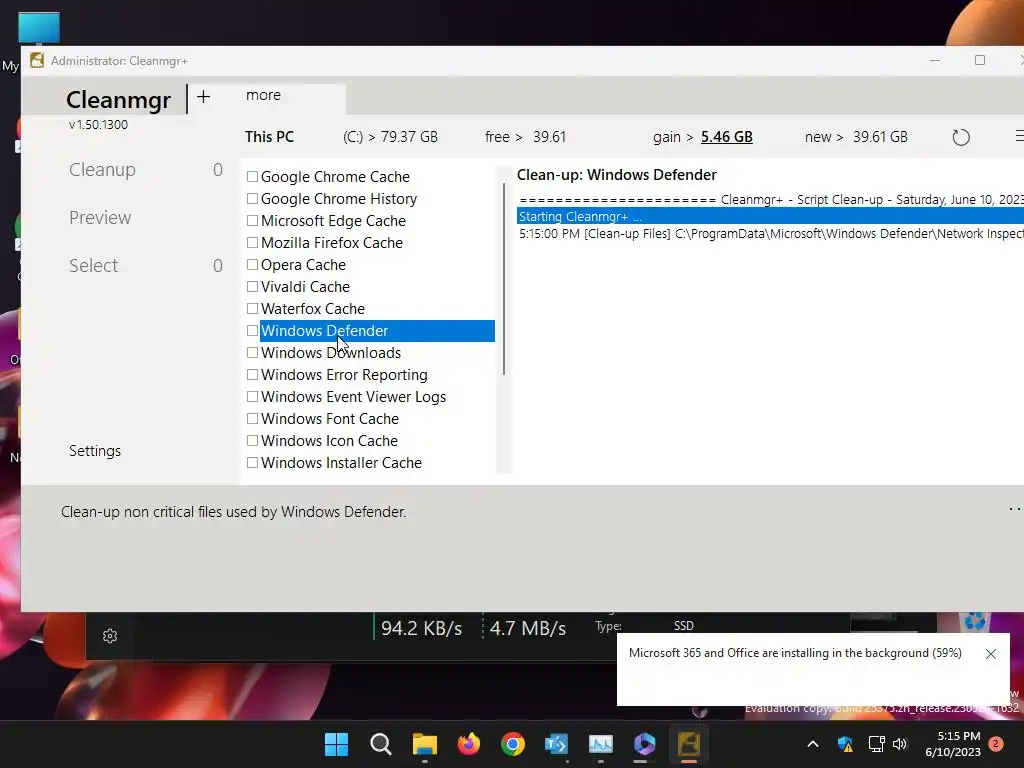Check the Vivaldi Cache checkbox
Screen dimensions: 1024x768
[x=252, y=287]
